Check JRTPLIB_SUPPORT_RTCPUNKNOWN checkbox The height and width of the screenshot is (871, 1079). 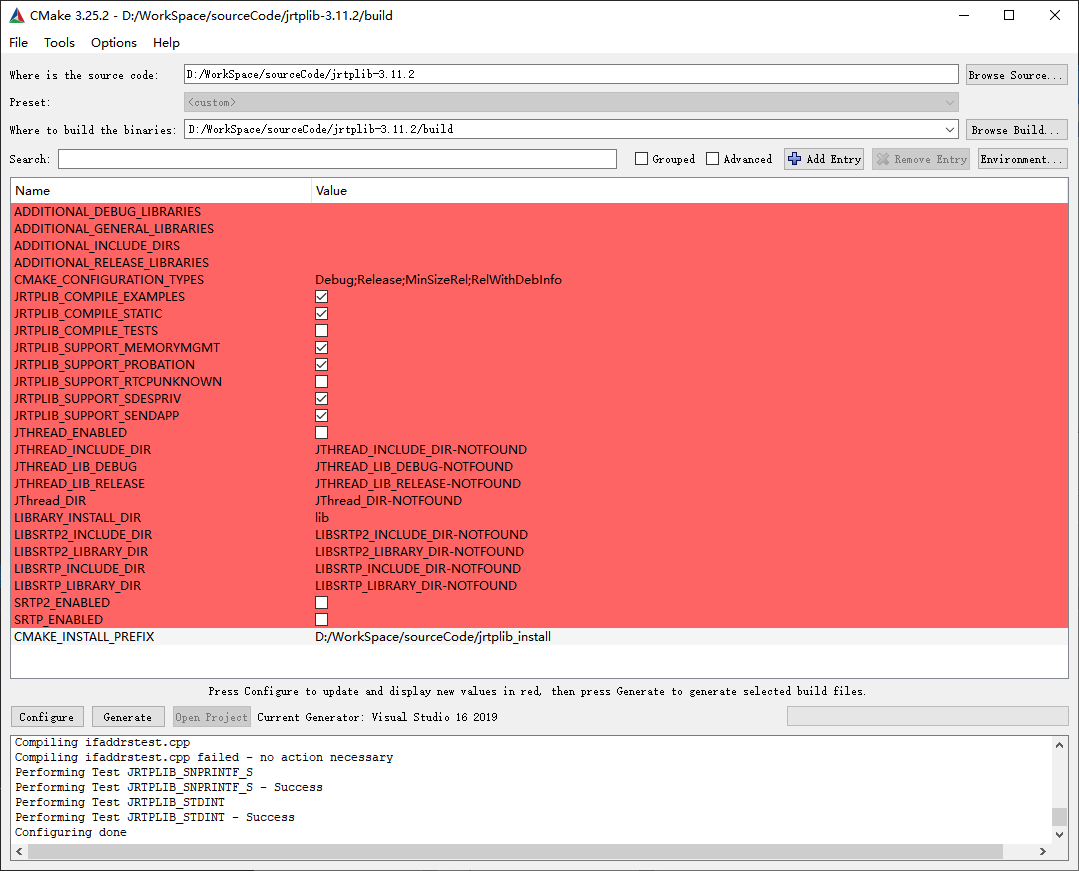[321, 381]
